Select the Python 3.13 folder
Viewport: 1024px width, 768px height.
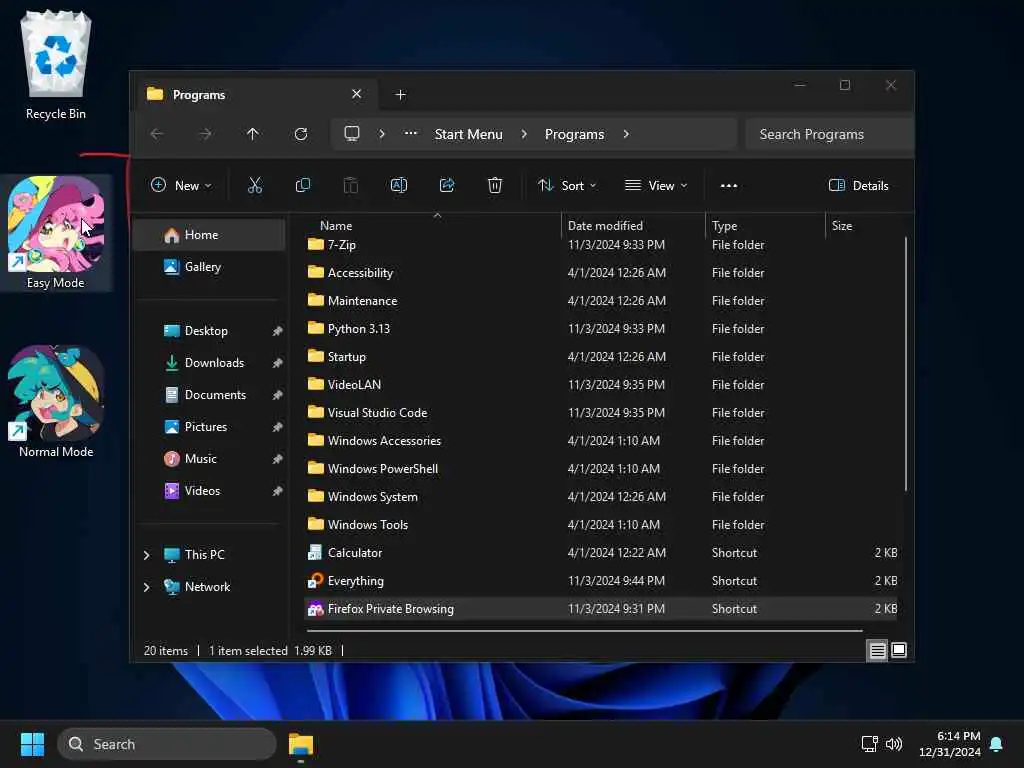click(x=601, y=328)
